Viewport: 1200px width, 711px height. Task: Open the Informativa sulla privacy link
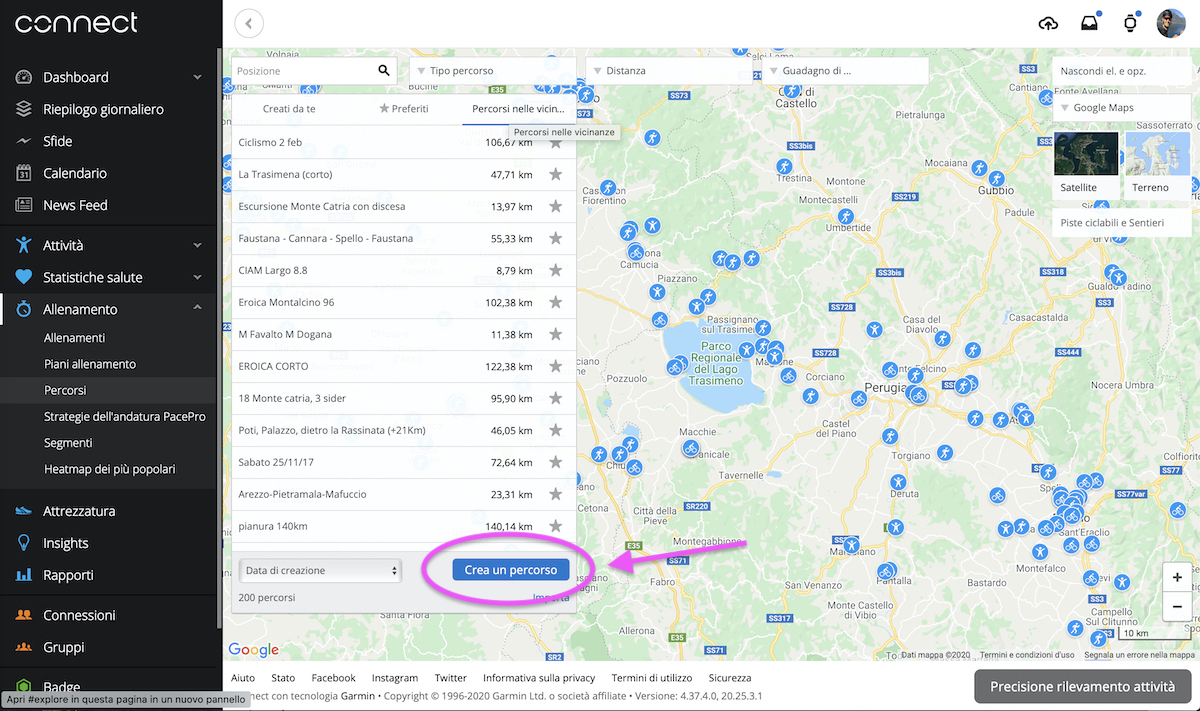pos(539,677)
